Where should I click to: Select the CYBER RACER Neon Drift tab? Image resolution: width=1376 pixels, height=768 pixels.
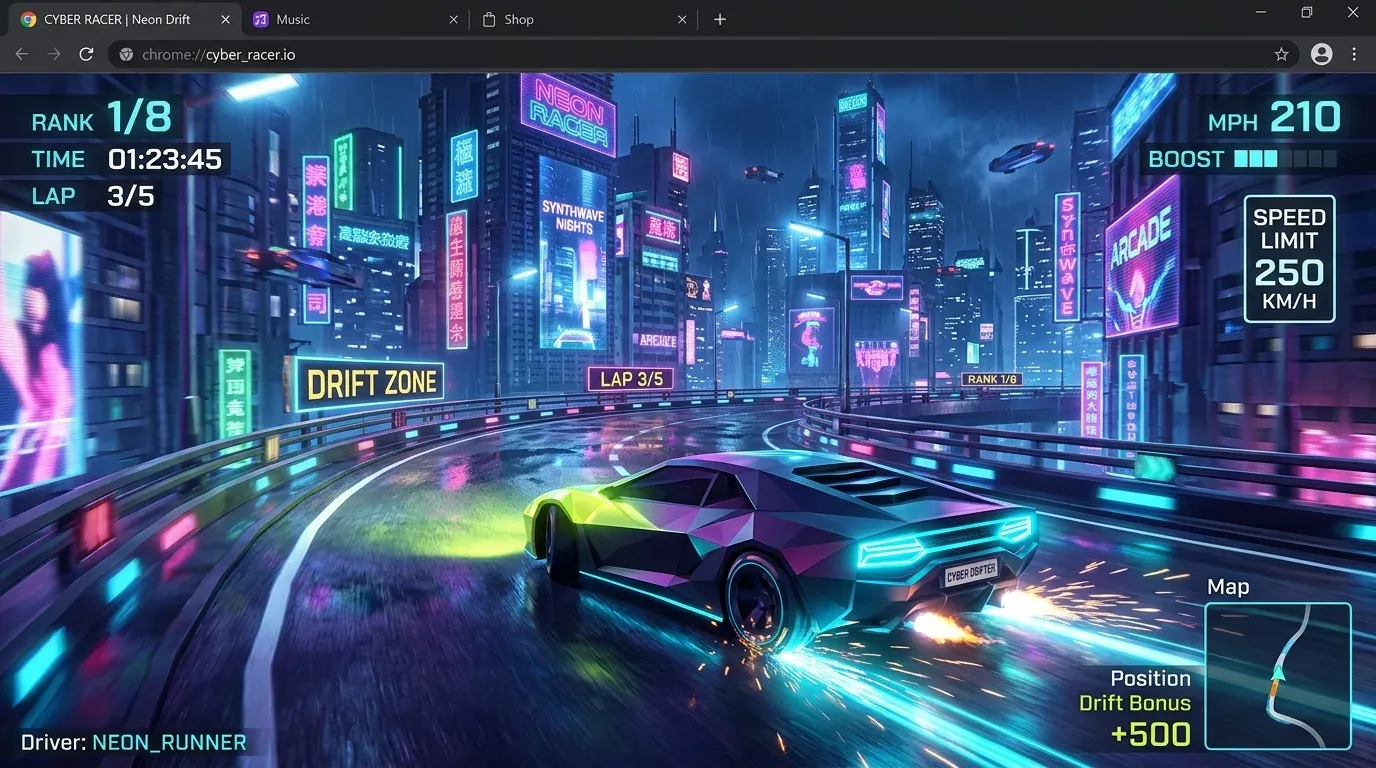[x=125, y=19]
